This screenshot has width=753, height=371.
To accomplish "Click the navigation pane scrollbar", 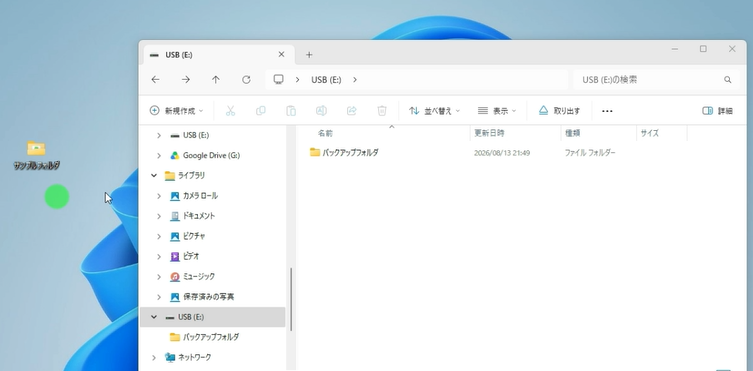I will click(291, 299).
